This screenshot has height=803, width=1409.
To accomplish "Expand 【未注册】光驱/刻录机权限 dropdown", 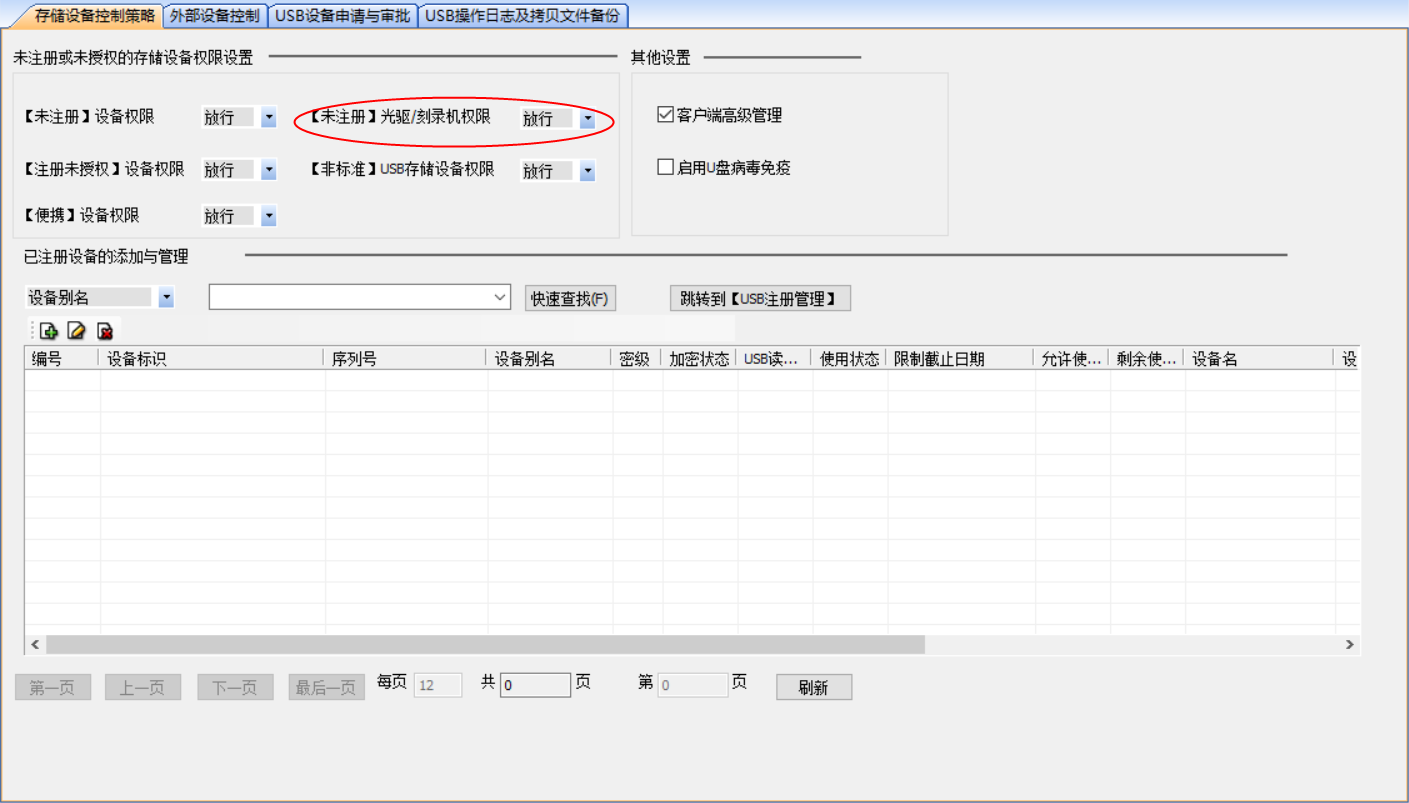I will tap(587, 119).
